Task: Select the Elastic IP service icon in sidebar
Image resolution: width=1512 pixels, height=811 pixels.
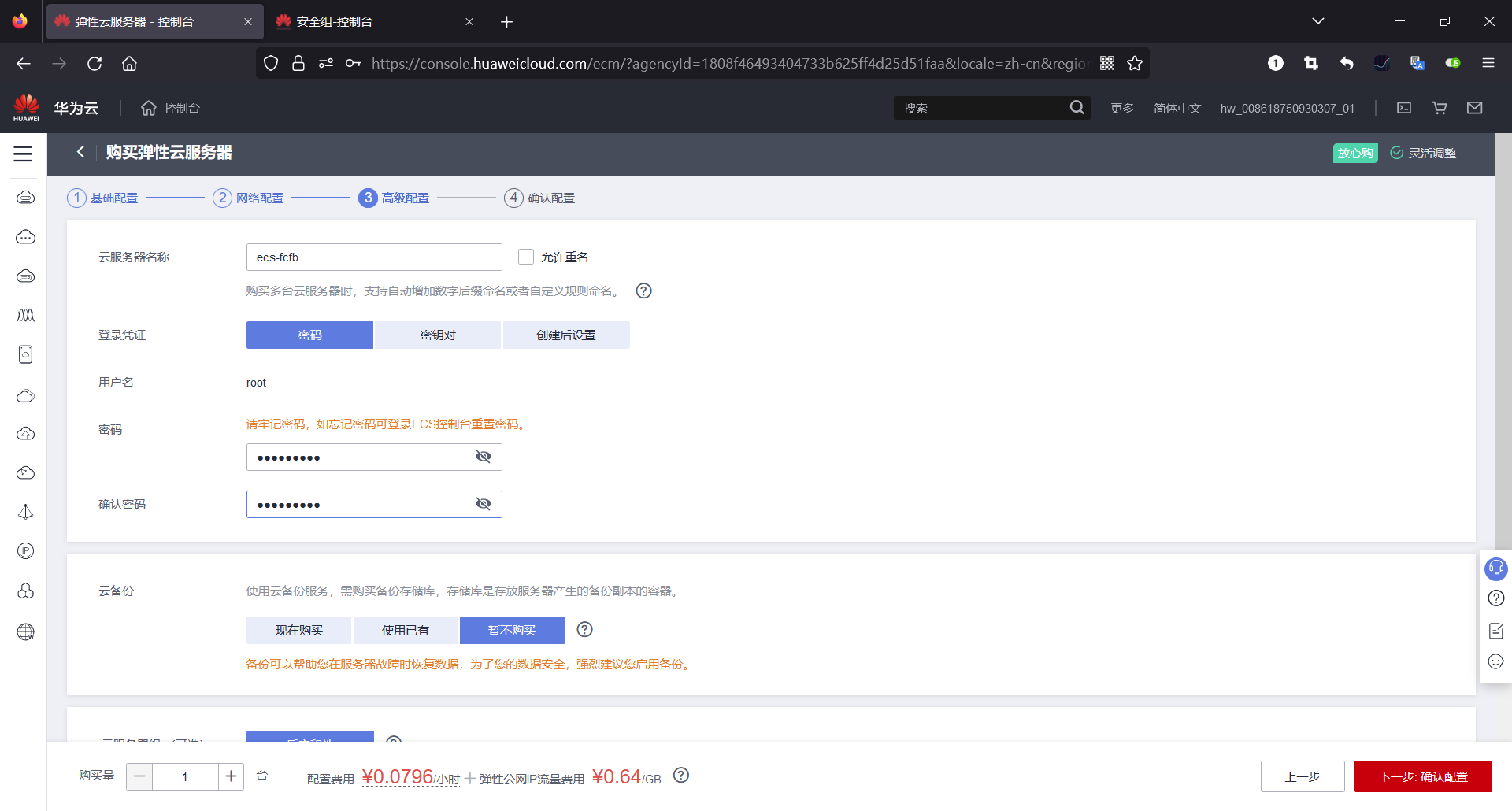Action: click(25, 550)
